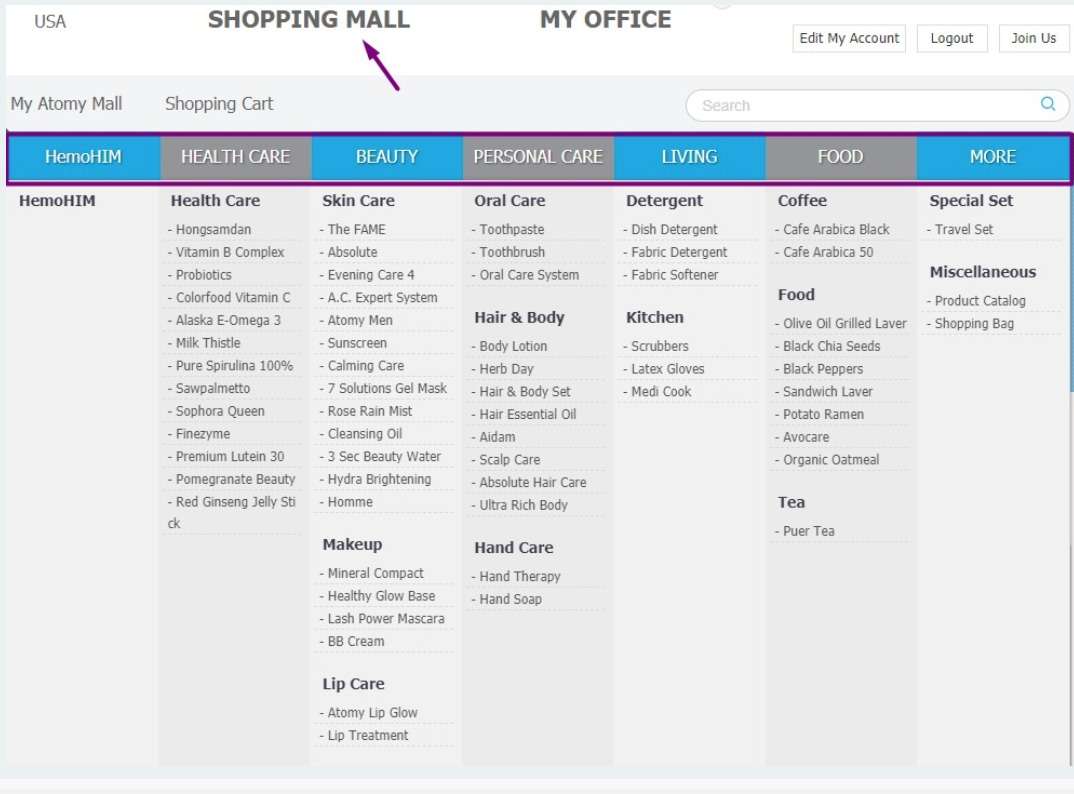Open Pure Spirulina 100% link
The image size is (1074, 794).
(x=234, y=365)
